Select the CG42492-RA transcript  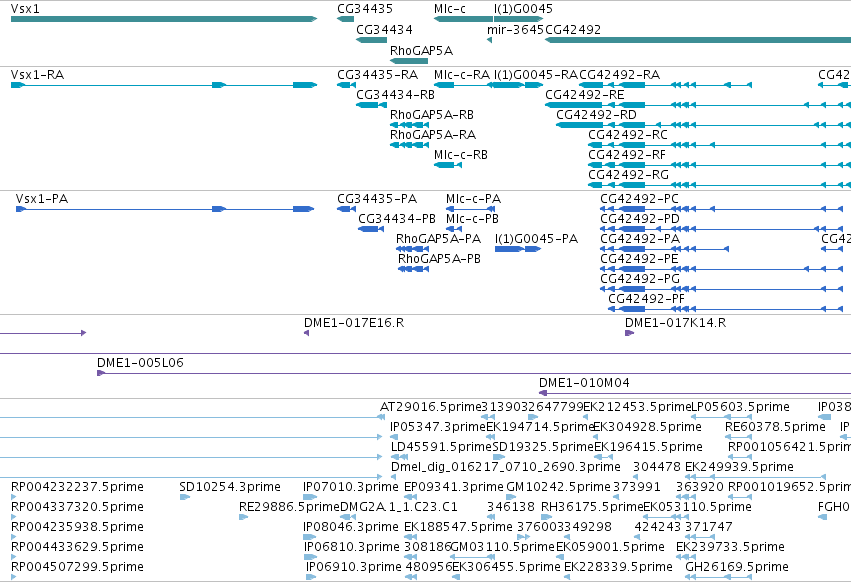click(x=665, y=85)
